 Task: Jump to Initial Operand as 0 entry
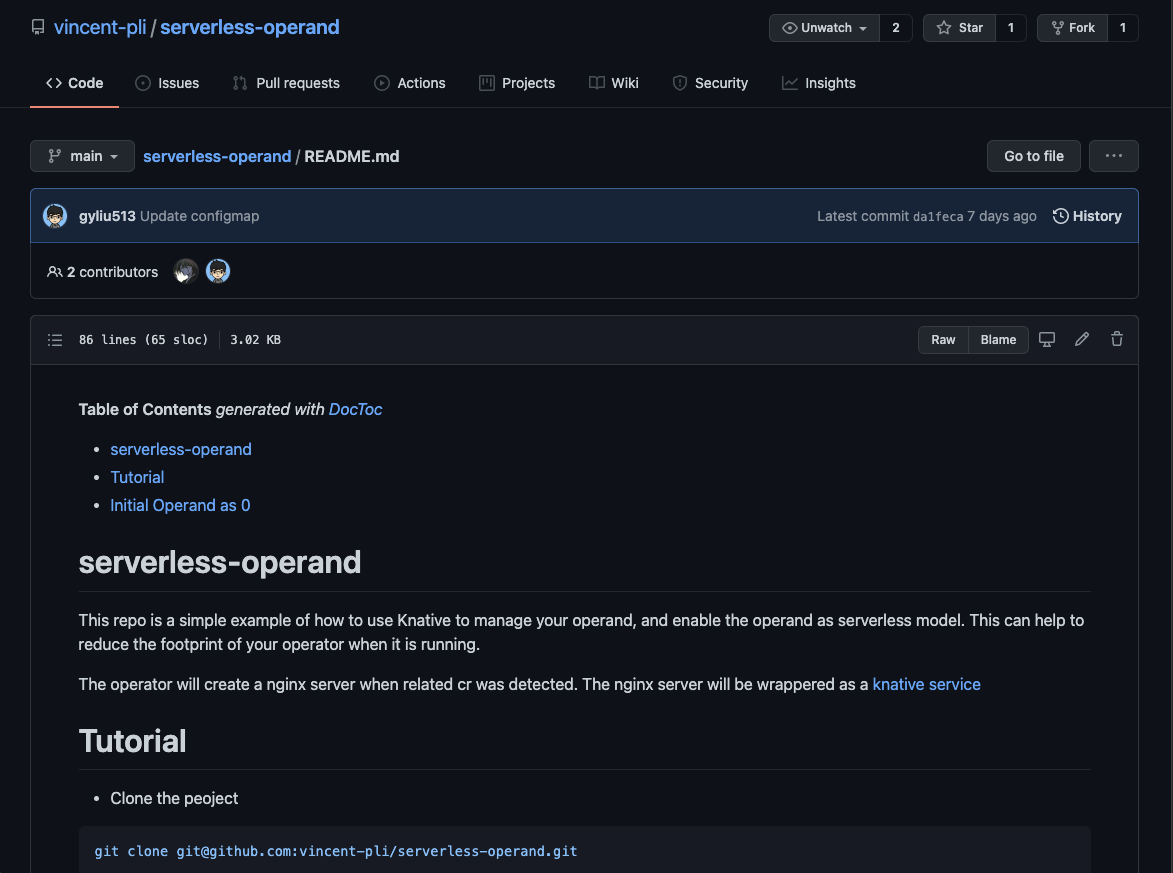[180, 506]
